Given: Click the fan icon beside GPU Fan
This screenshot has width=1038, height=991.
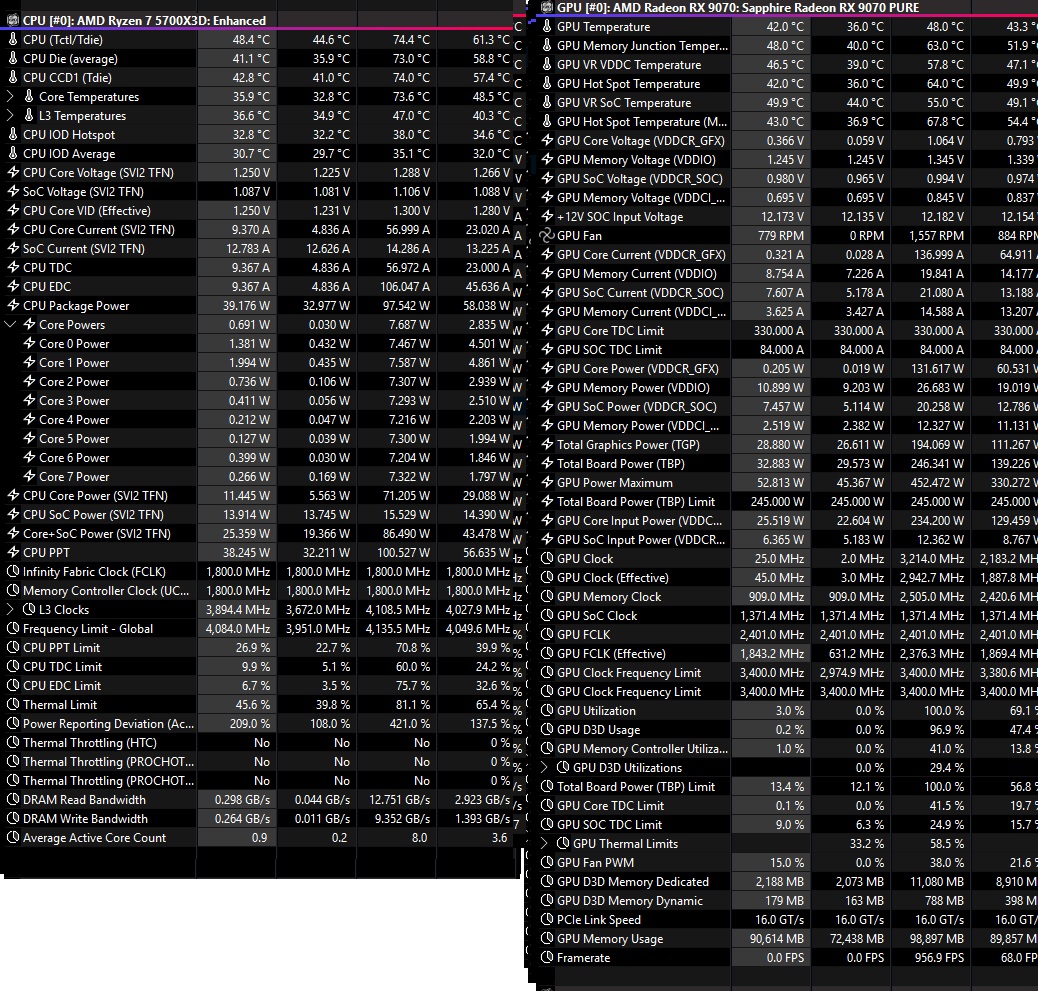Looking at the screenshot, I should (x=547, y=236).
